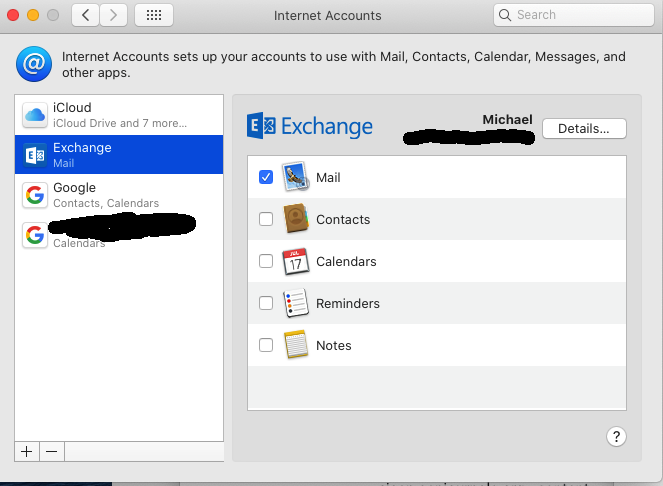Select the redacted Google Calendars account

click(x=119, y=235)
